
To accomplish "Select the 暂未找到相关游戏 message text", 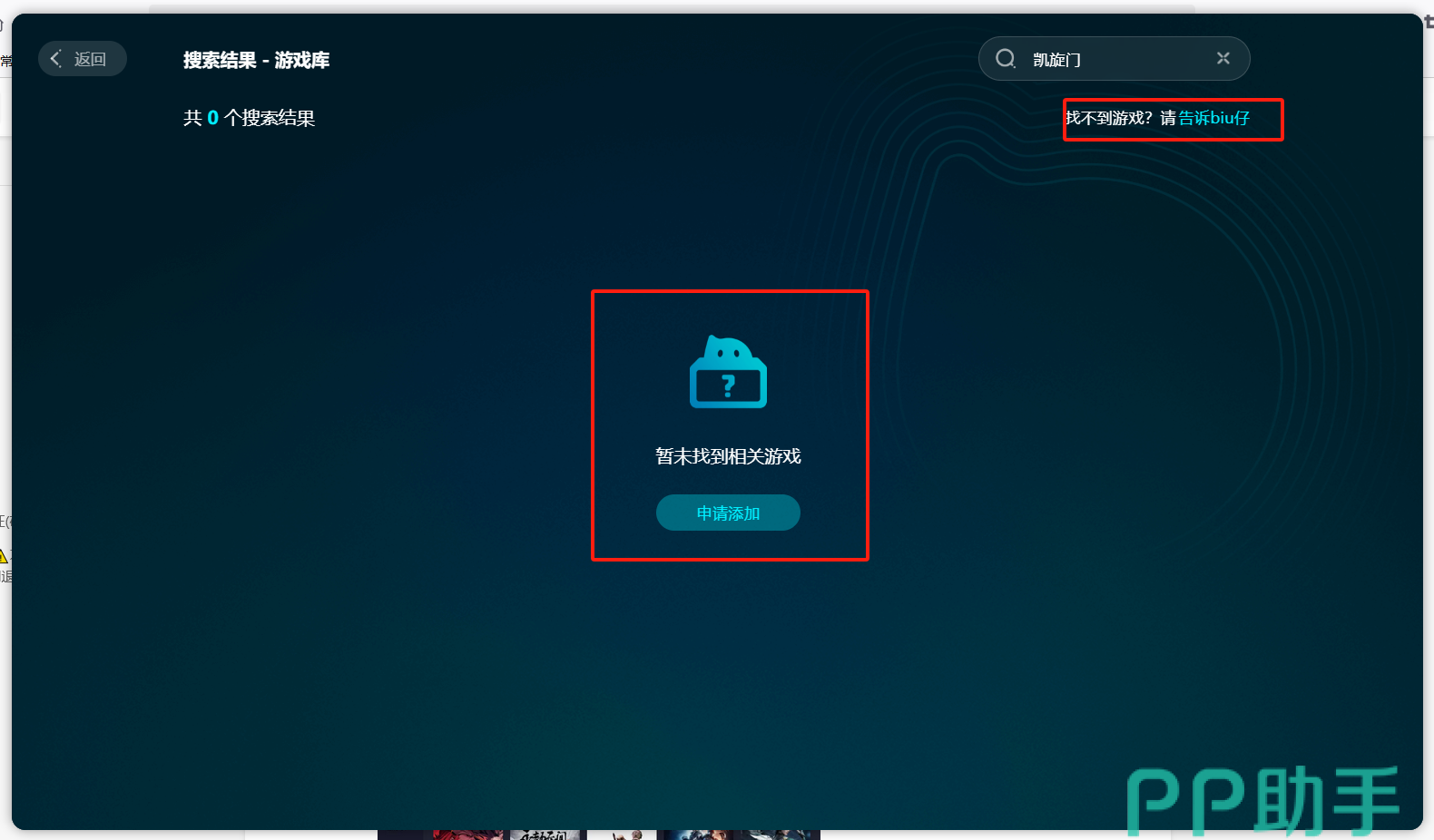I will tap(728, 456).
